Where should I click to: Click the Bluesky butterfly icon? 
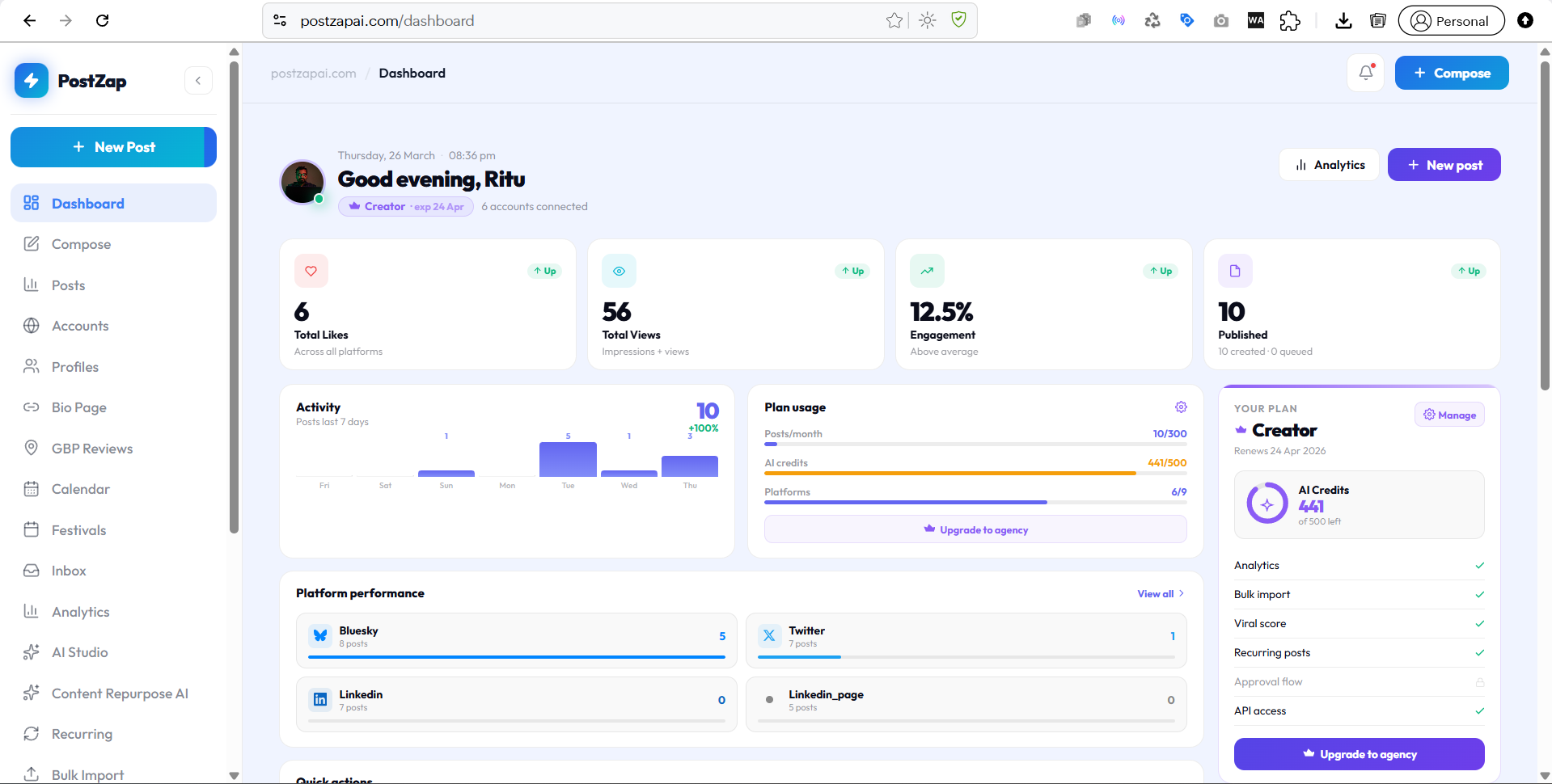[320, 636]
